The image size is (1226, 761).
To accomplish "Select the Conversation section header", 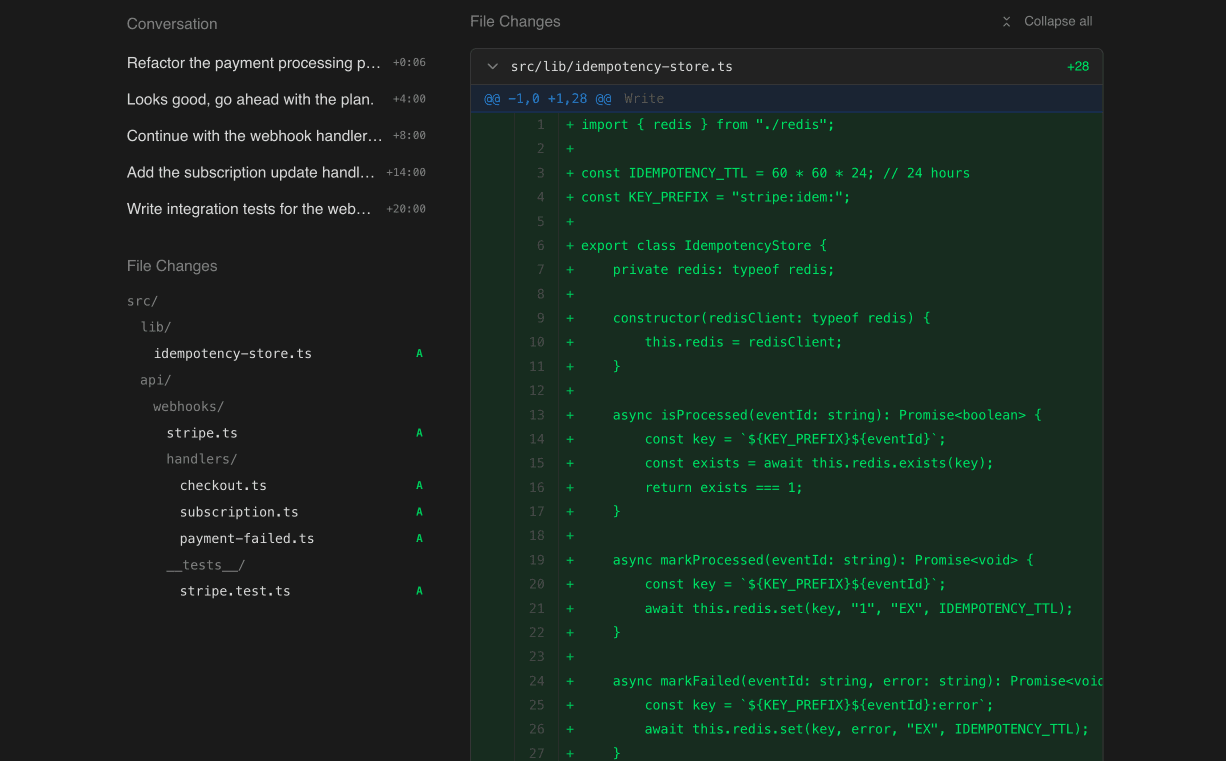I will pyautogui.click(x=171, y=23).
